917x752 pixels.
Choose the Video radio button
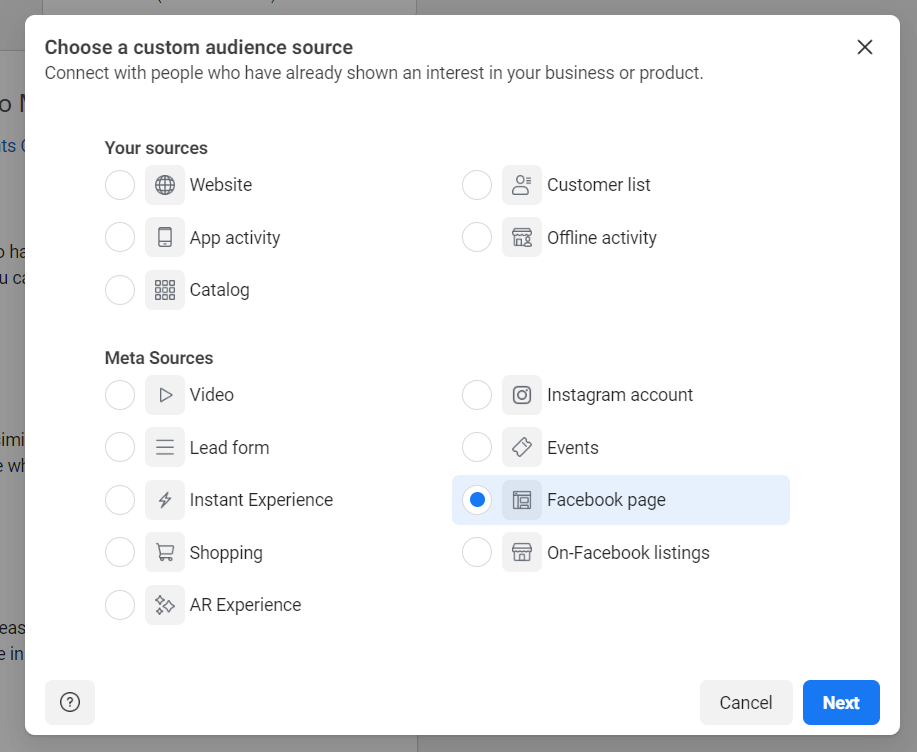(119, 394)
